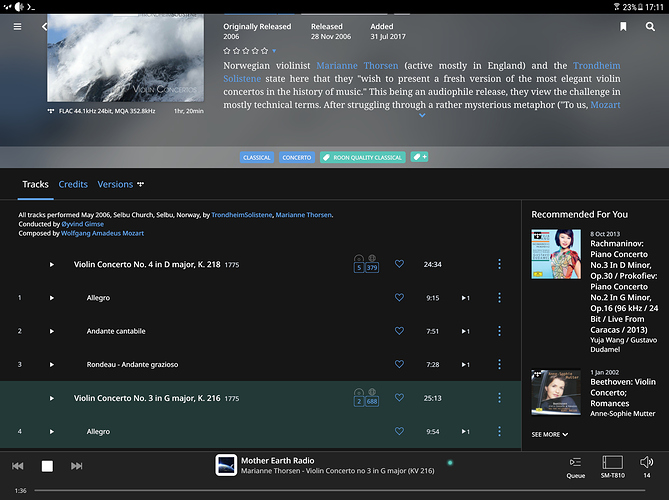Open track link indicator on Rondeau track
The height and width of the screenshot is (500, 669).
(x=465, y=365)
